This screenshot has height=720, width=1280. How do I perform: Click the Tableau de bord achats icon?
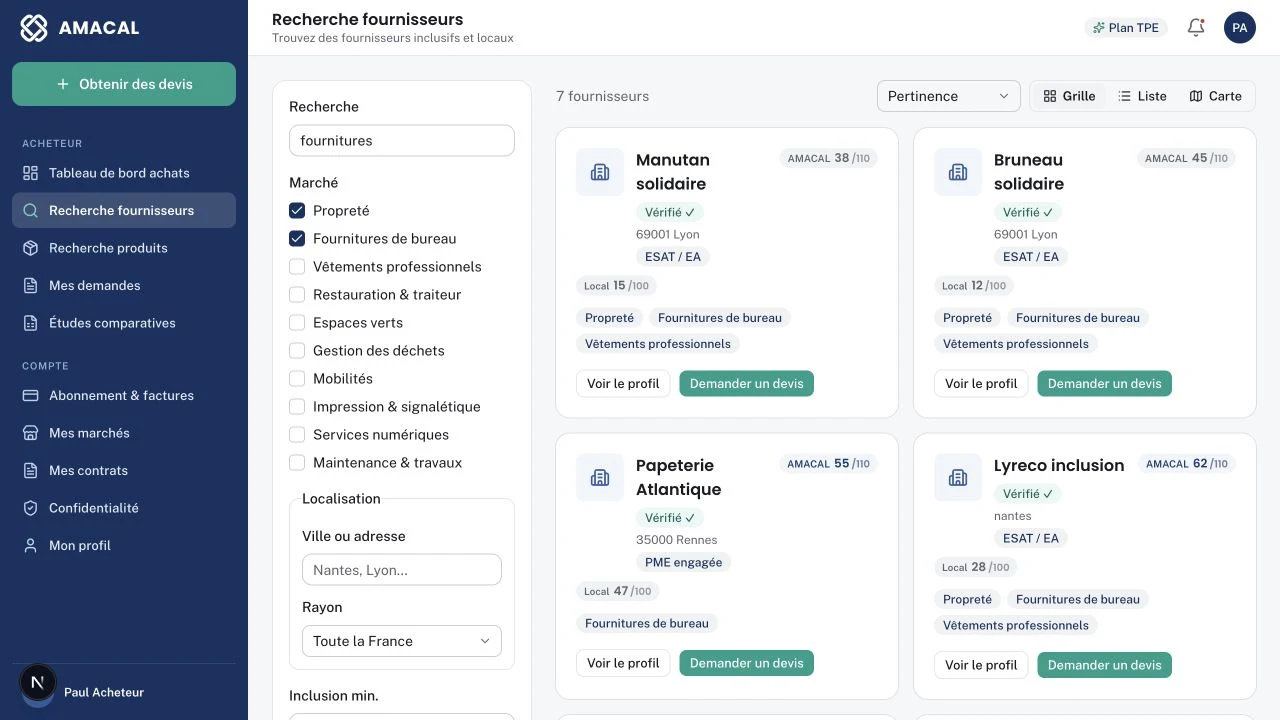pos(31,173)
